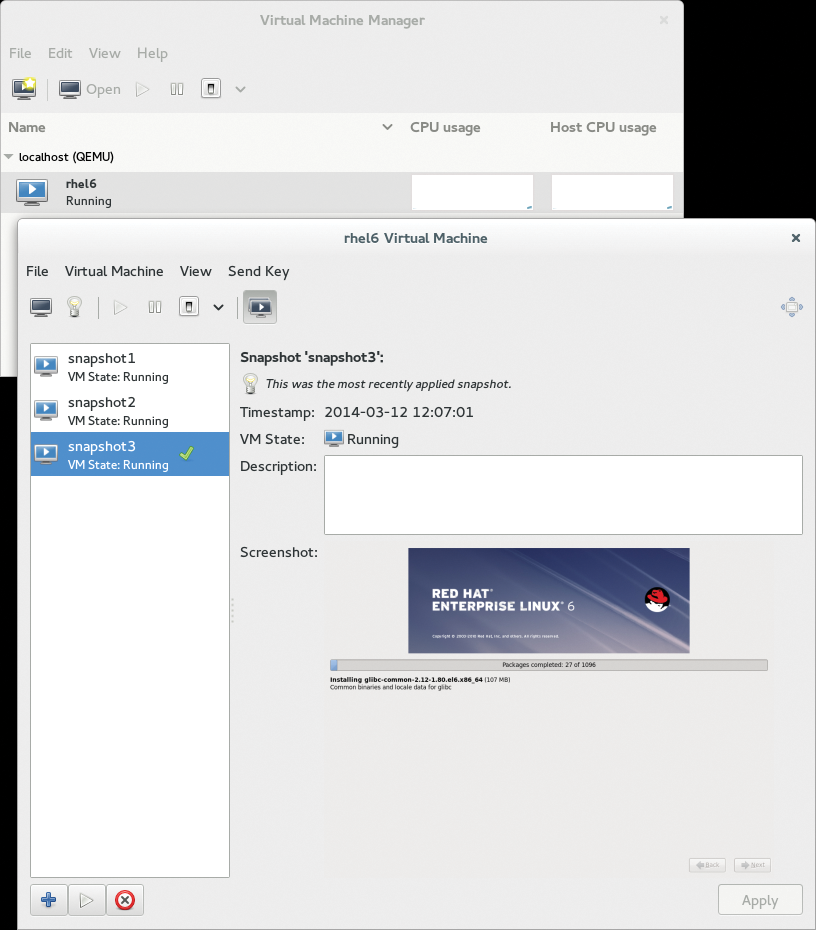This screenshot has height=930, width=816.
Task: Show virtual hardware details via lightbulb icon
Action: [x=74, y=307]
